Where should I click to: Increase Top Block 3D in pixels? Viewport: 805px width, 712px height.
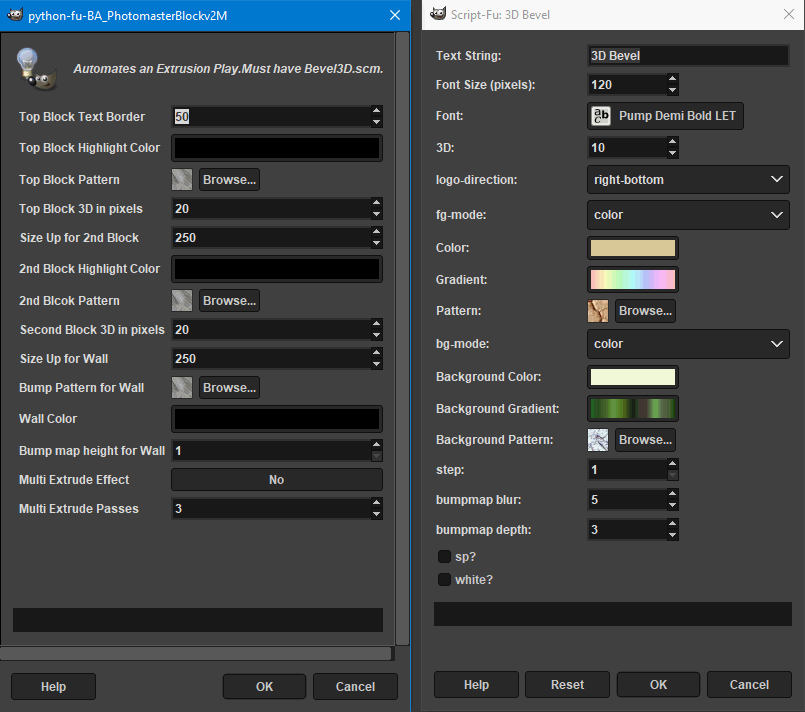click(x=376, y=203)
